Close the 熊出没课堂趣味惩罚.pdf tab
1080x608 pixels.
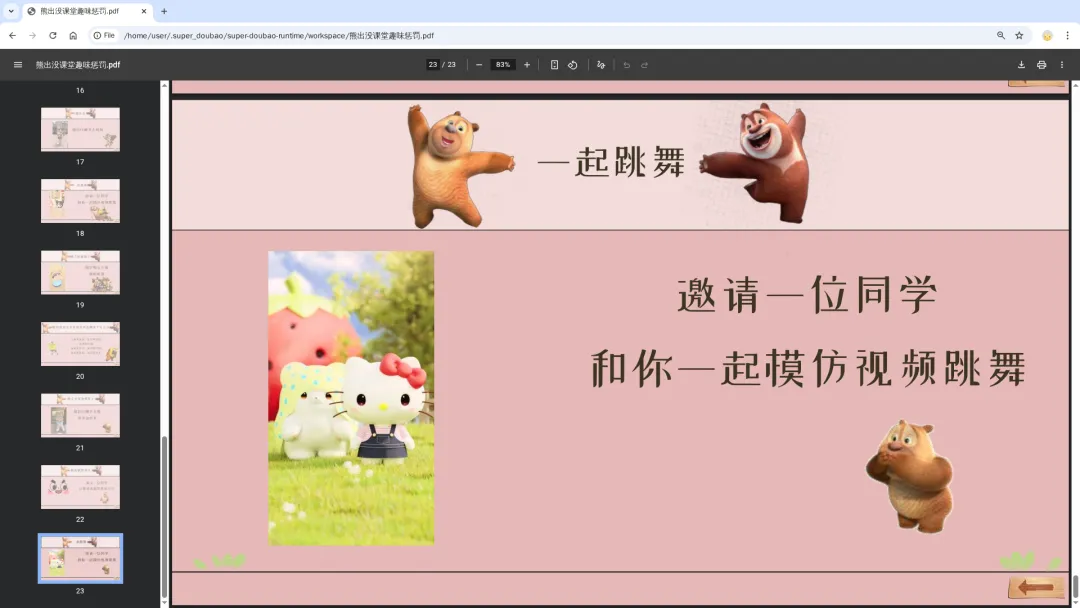[x=143, y=11]
